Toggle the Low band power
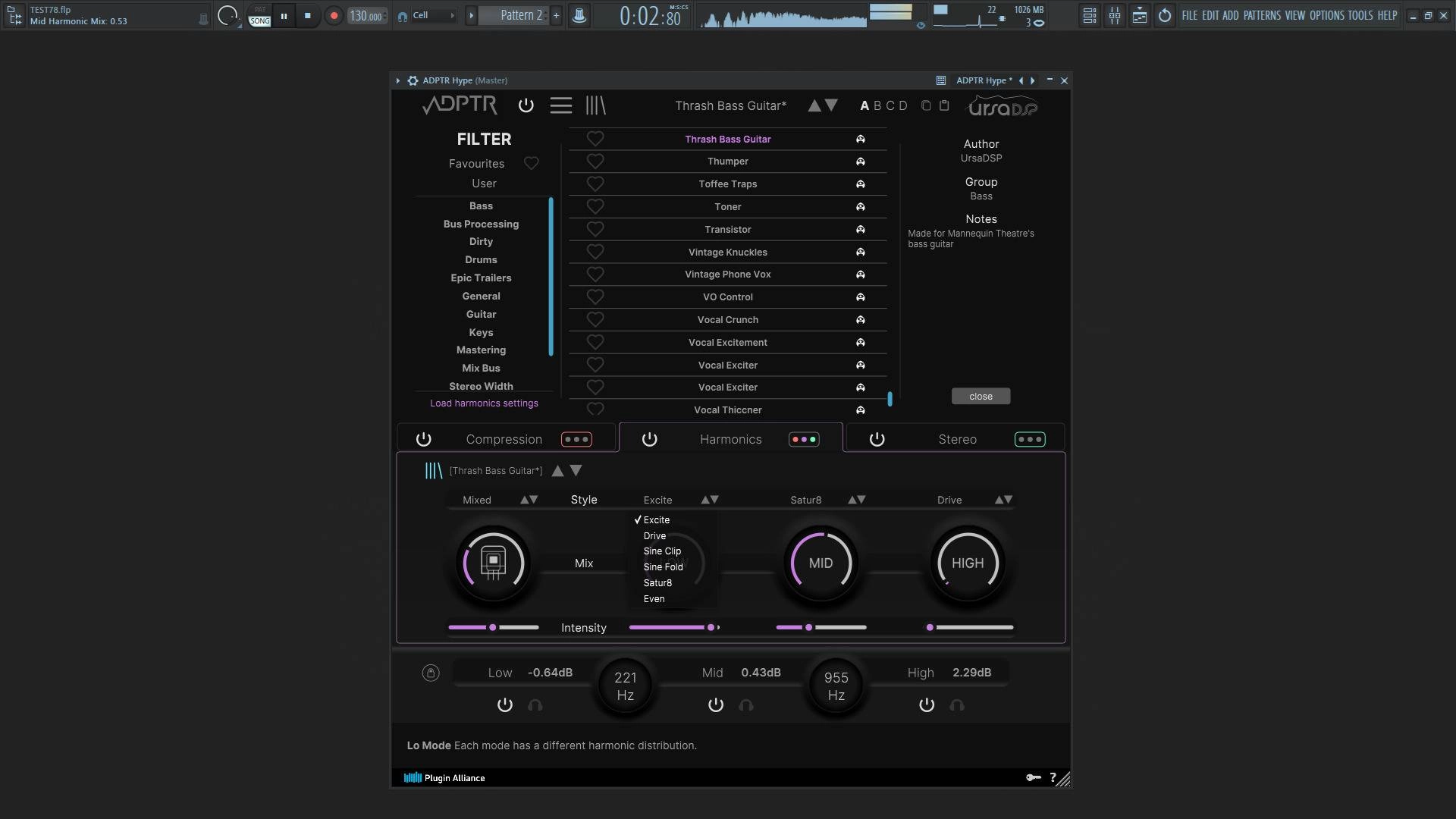 pos(505,705)
